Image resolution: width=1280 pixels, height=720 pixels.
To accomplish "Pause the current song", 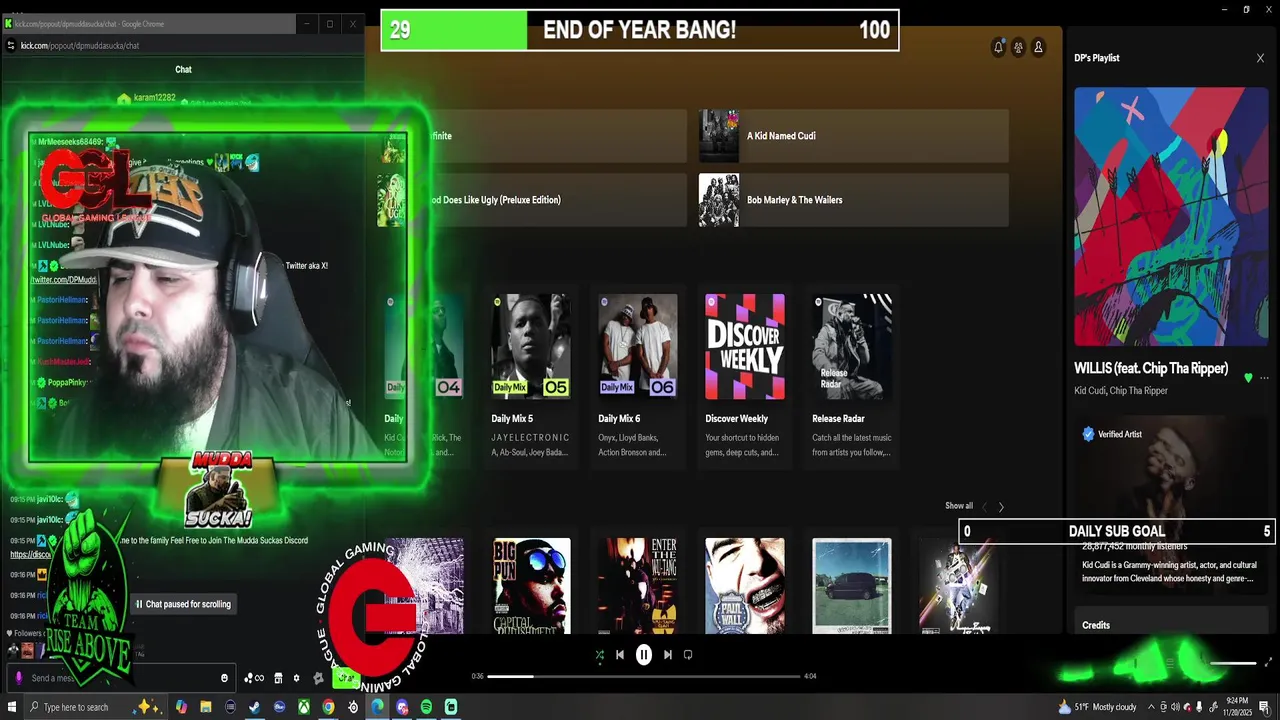I will coord(644,655).
